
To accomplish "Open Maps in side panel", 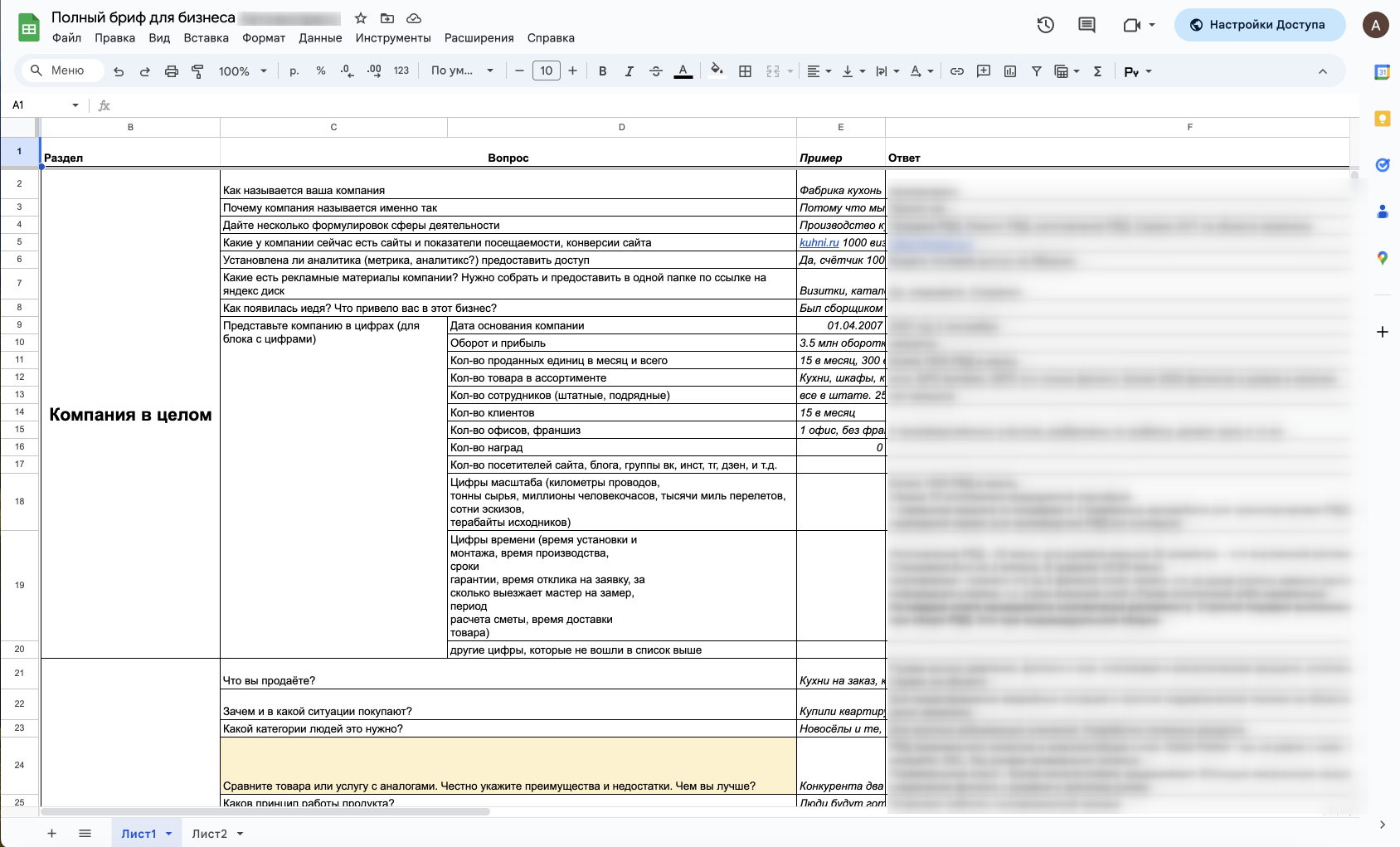I will [1383, 258].
